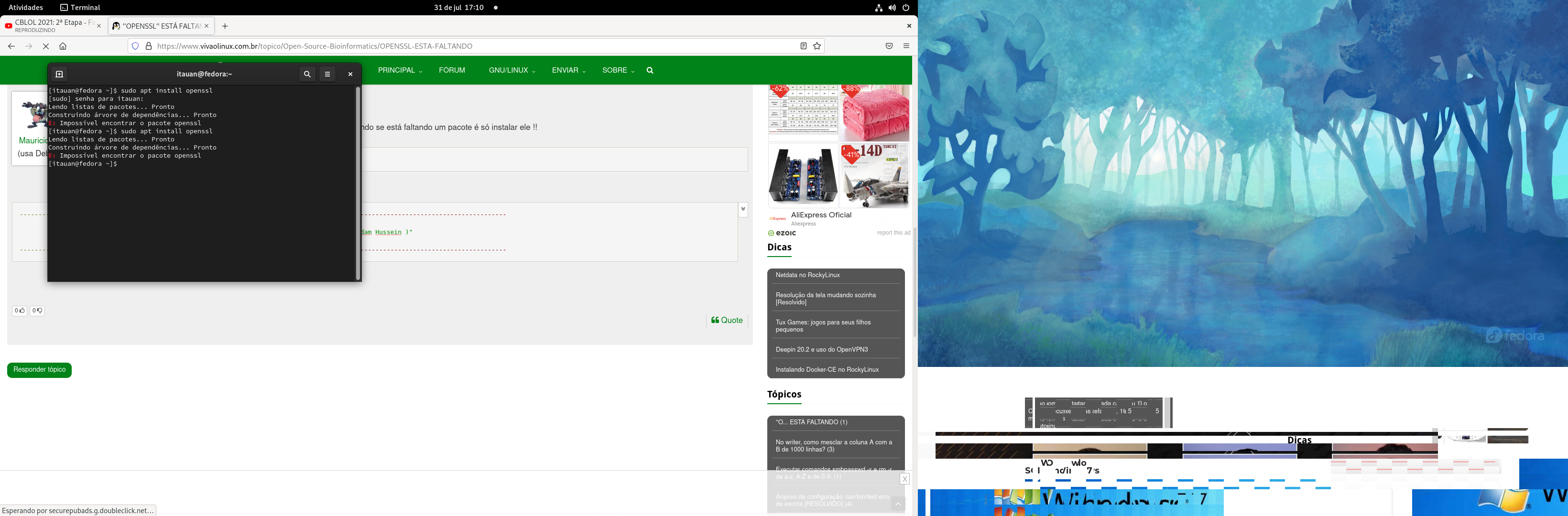Like the post with thumbs up

coord(20,311)
